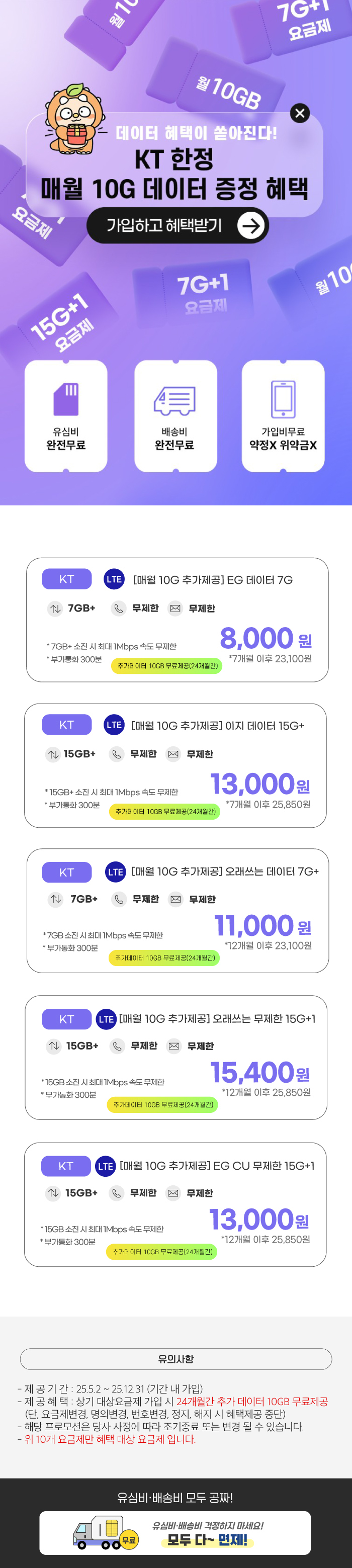Click the 무료 truck icon in bottom banner
352x1568 pixels.
(106, 1533)
